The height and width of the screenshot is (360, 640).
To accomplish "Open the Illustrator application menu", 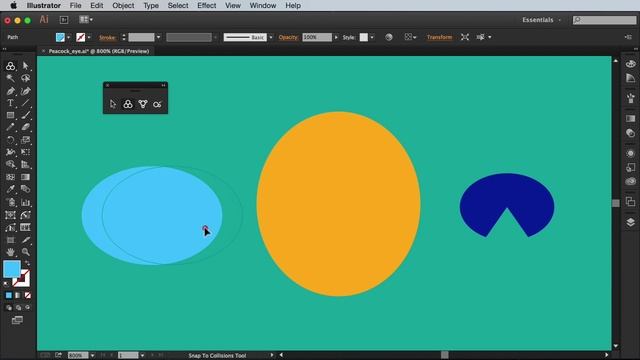I will tap(44, 5).
